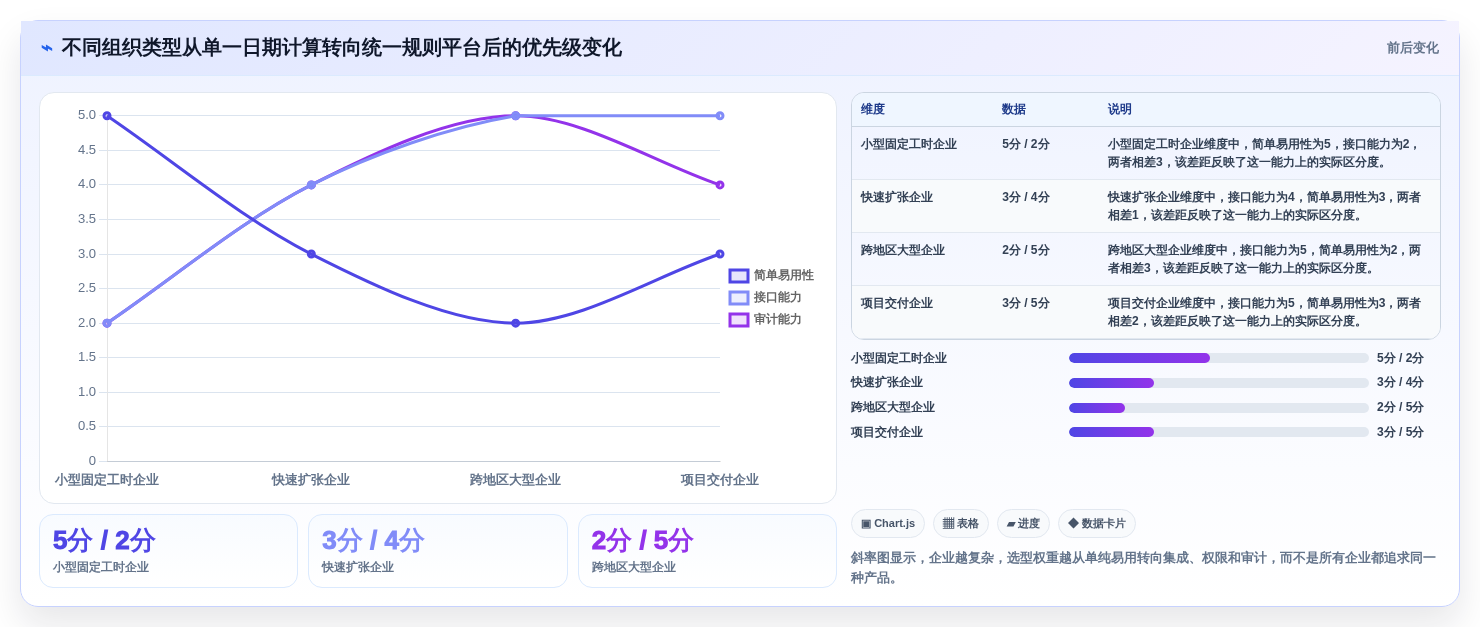Click the 前后变化 label in header
Screen dimensions: 1480x627
(1412, 48)
